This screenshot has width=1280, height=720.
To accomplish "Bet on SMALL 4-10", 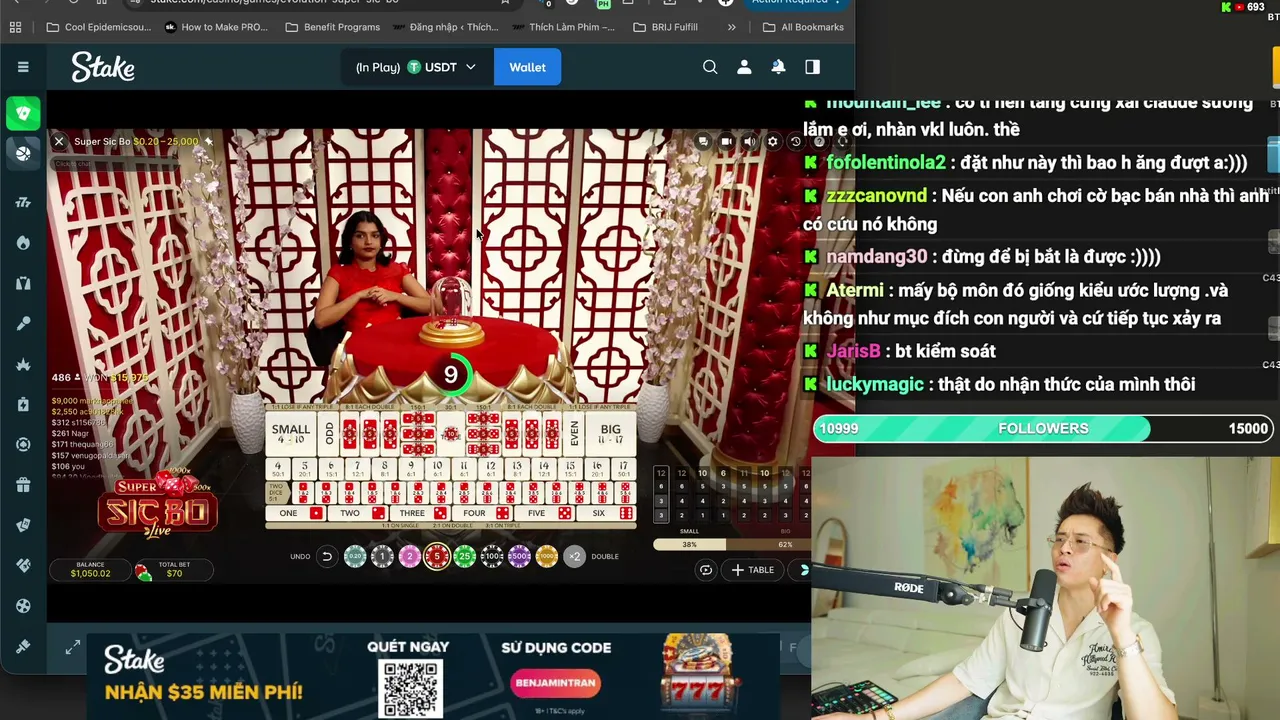I will point(291,434).
